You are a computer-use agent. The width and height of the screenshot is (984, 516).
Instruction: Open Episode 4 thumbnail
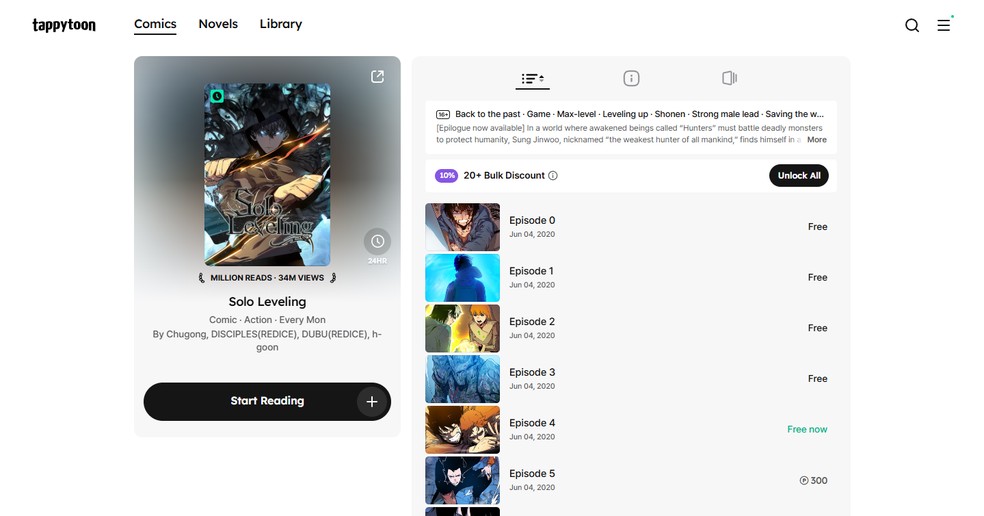pos(463,430)
